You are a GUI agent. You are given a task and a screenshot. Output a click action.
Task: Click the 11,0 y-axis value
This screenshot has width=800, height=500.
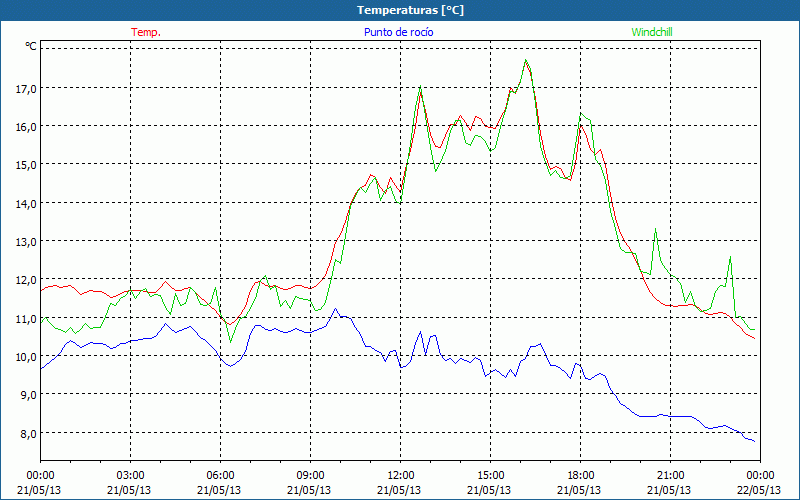(26, 319)
